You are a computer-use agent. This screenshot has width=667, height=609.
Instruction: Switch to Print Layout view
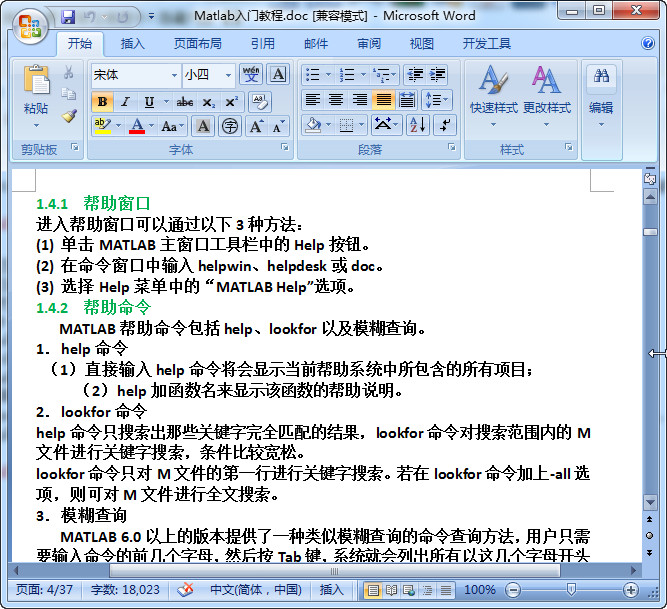click(373, 590)
